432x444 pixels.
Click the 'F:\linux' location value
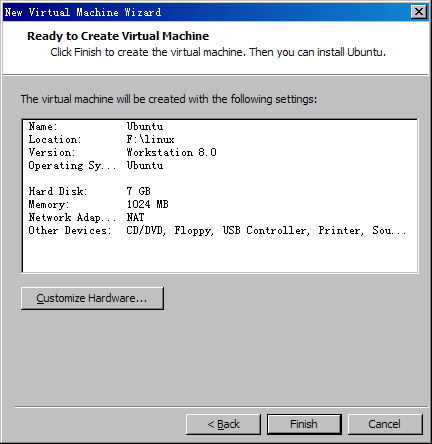[x=150, y=139]
